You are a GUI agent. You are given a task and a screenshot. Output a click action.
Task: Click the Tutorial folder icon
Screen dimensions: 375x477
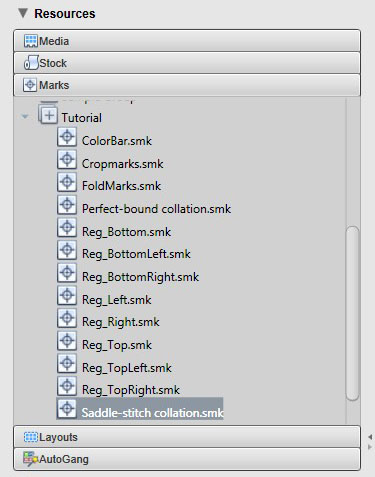click(48, 115)
